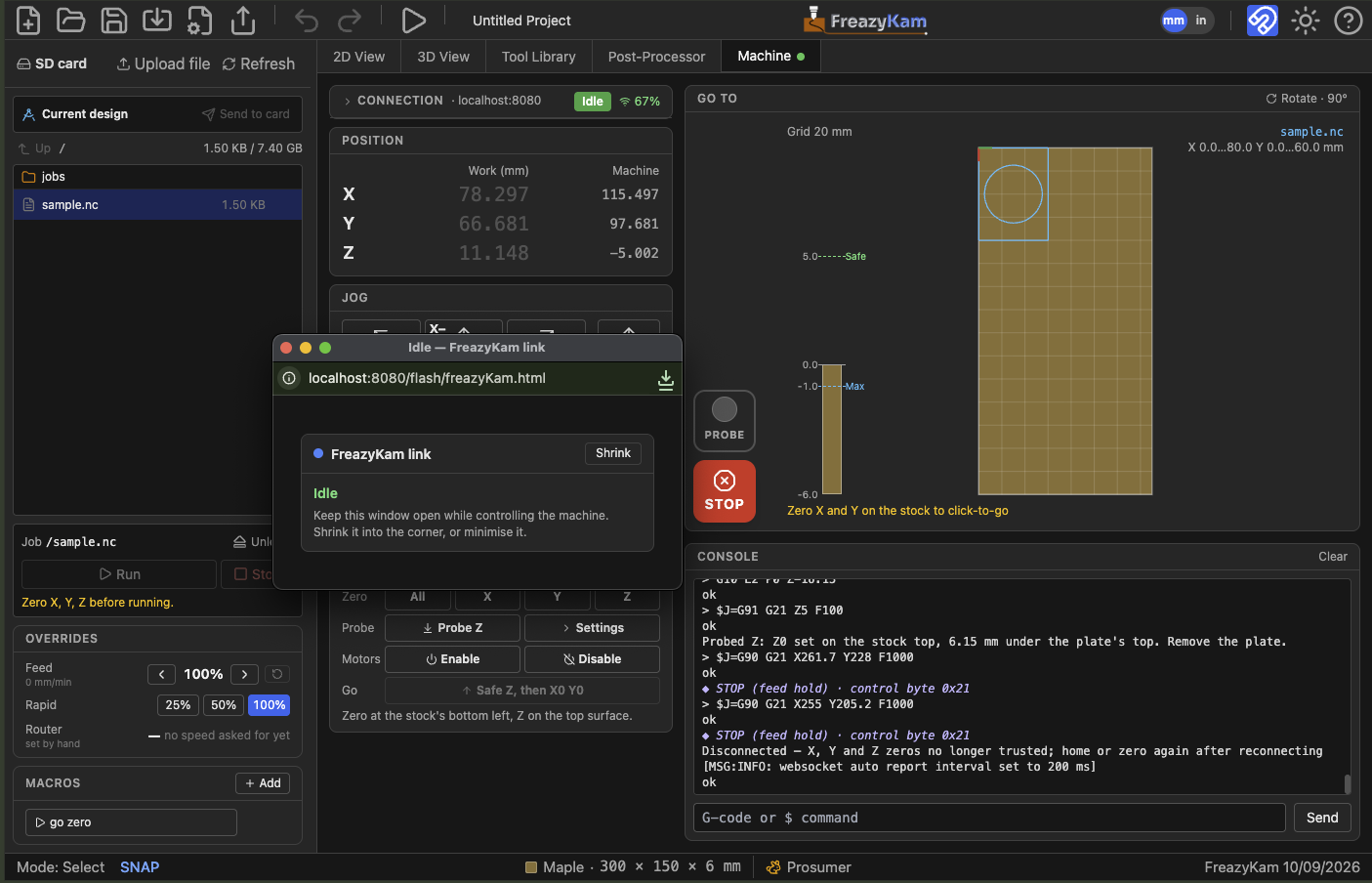The image size is (1372, 883).
Task: Clear the console output
Action: point(1332,557)
